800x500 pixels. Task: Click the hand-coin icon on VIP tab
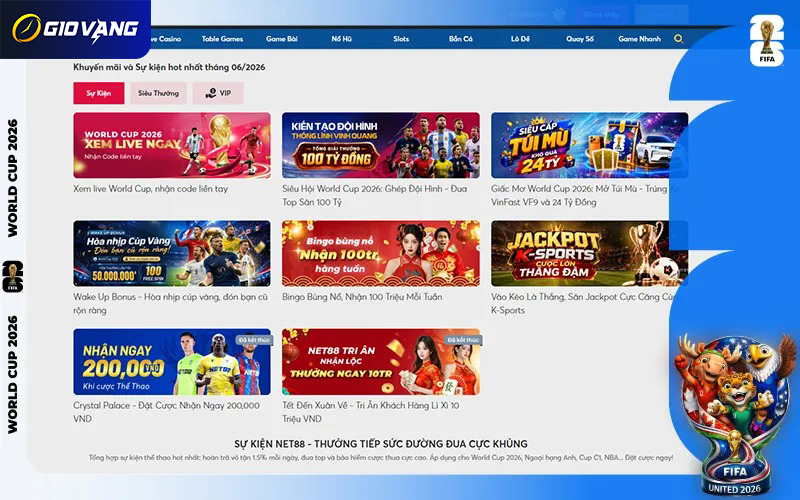pos(211,93)
